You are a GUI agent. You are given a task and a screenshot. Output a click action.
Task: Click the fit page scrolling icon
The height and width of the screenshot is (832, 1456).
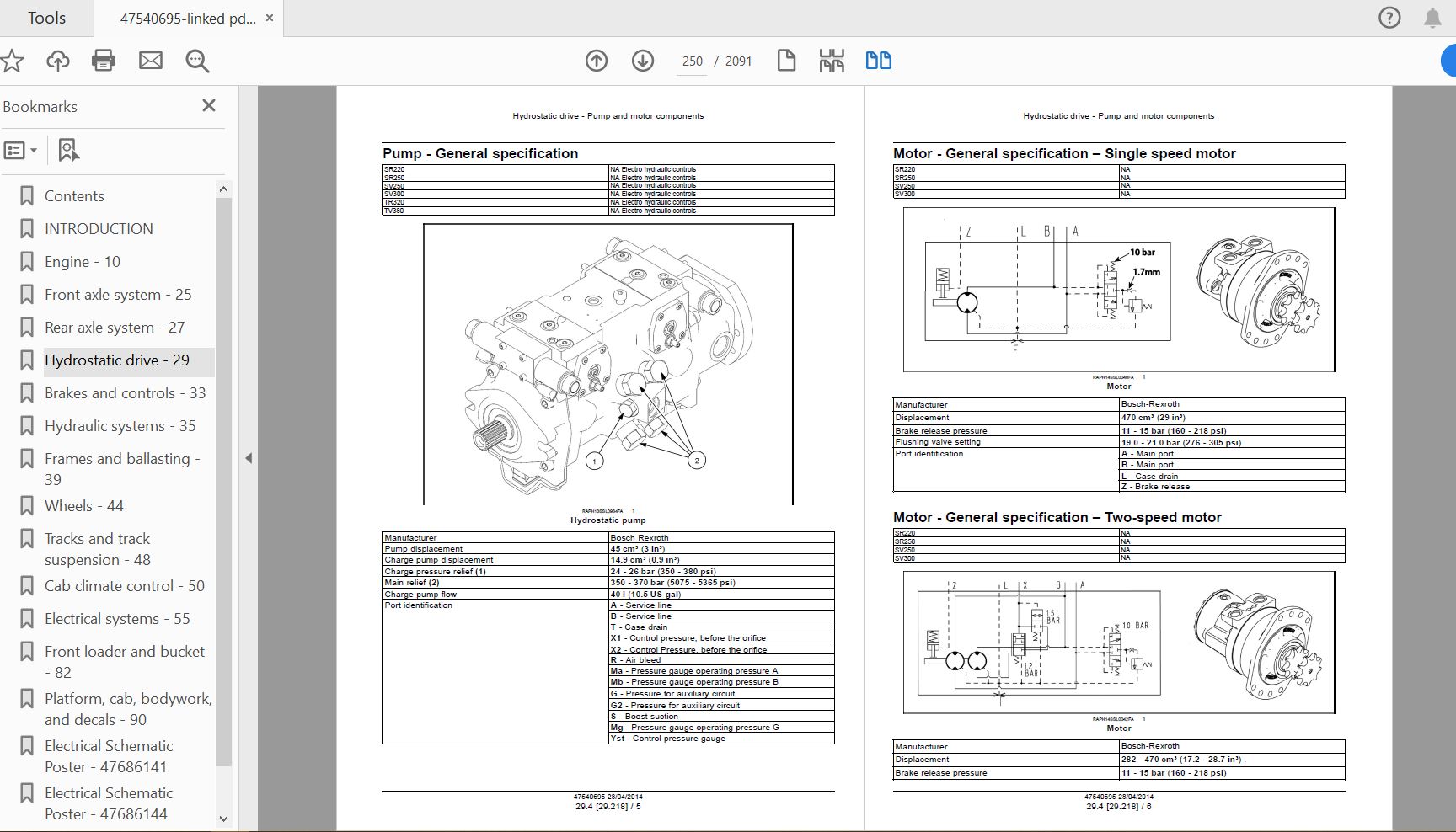832,61
